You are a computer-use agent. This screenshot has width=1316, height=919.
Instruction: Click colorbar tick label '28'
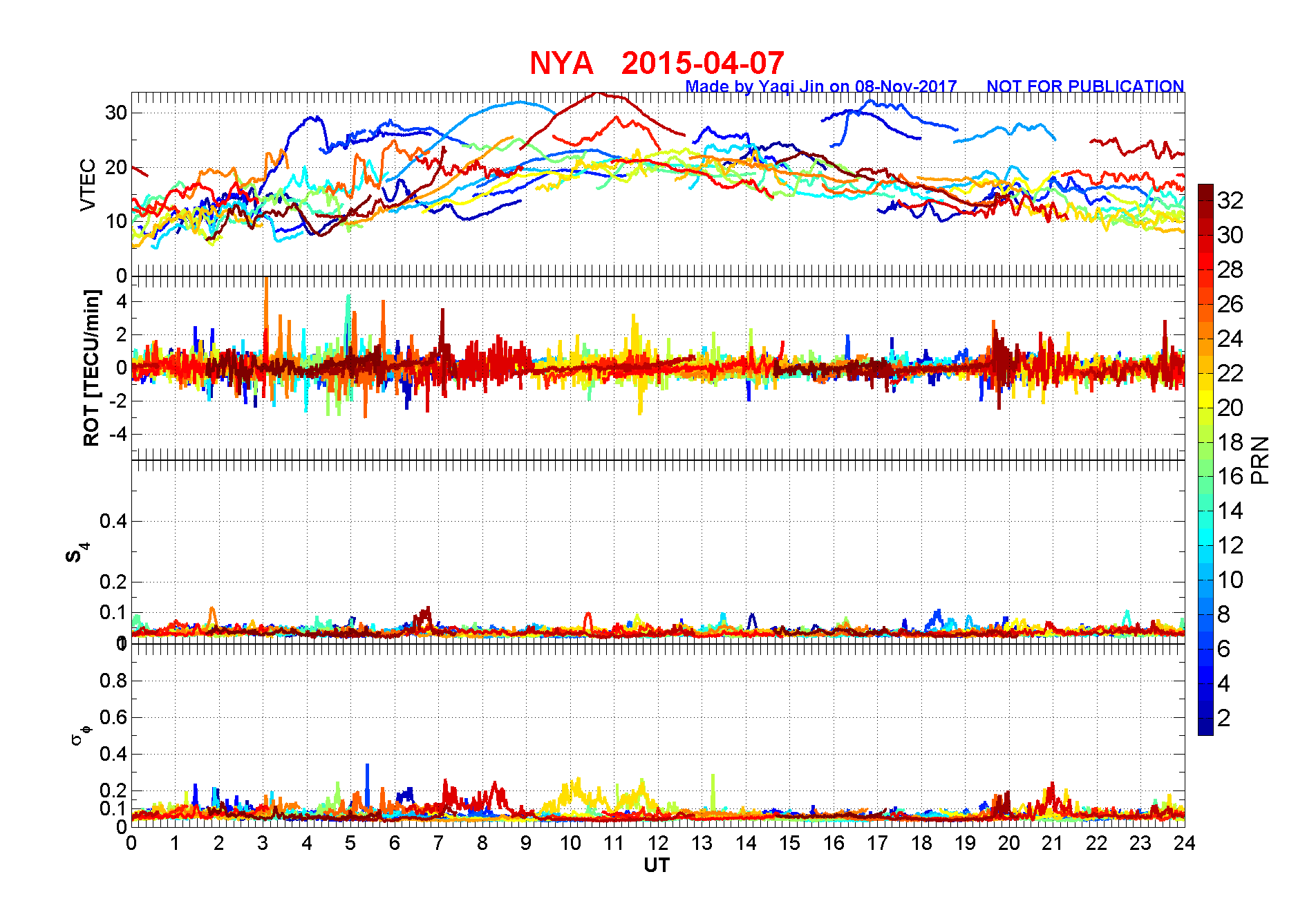(1230, 269)
